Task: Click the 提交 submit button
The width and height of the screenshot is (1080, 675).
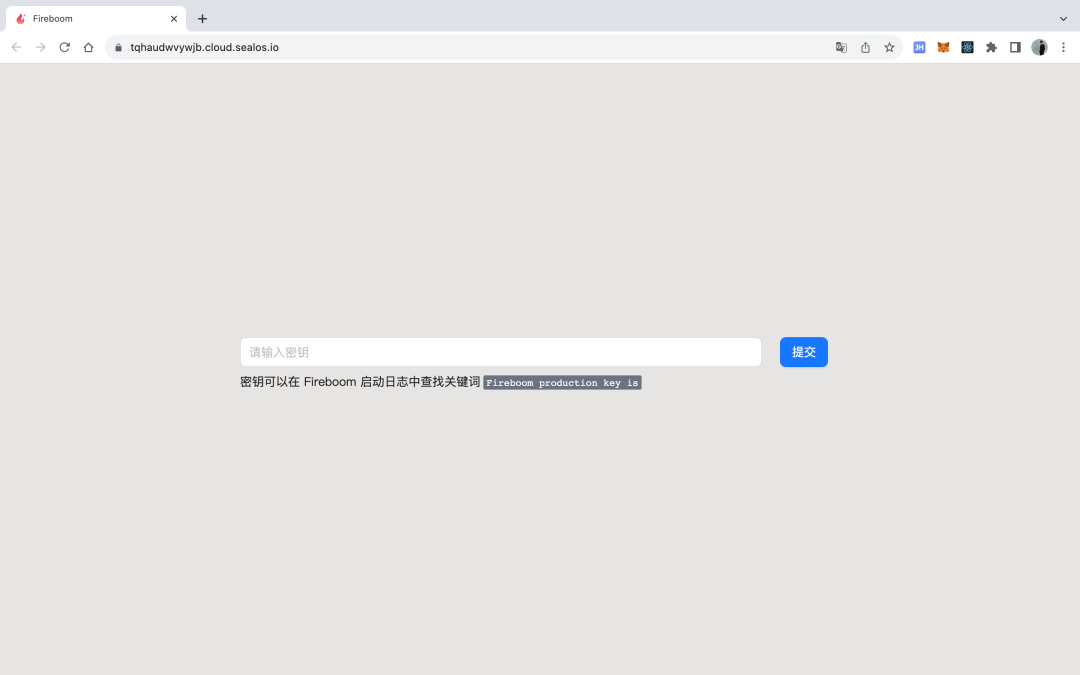Action: click(x=804, y=352)
